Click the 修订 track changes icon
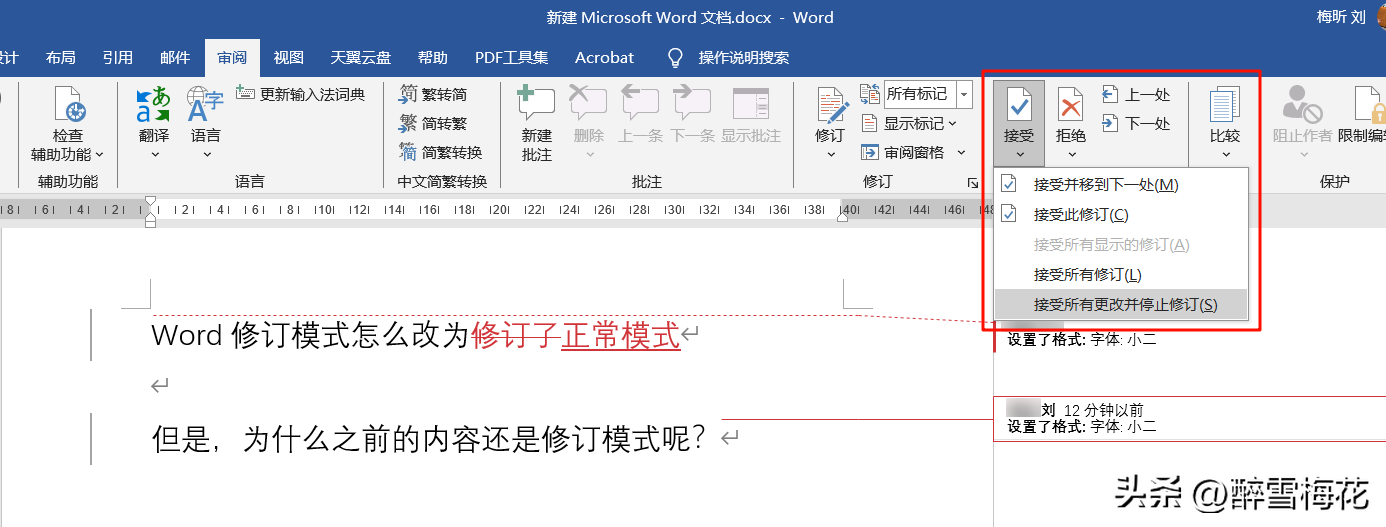Screen dimensions: 1386x527 (831, 105)
